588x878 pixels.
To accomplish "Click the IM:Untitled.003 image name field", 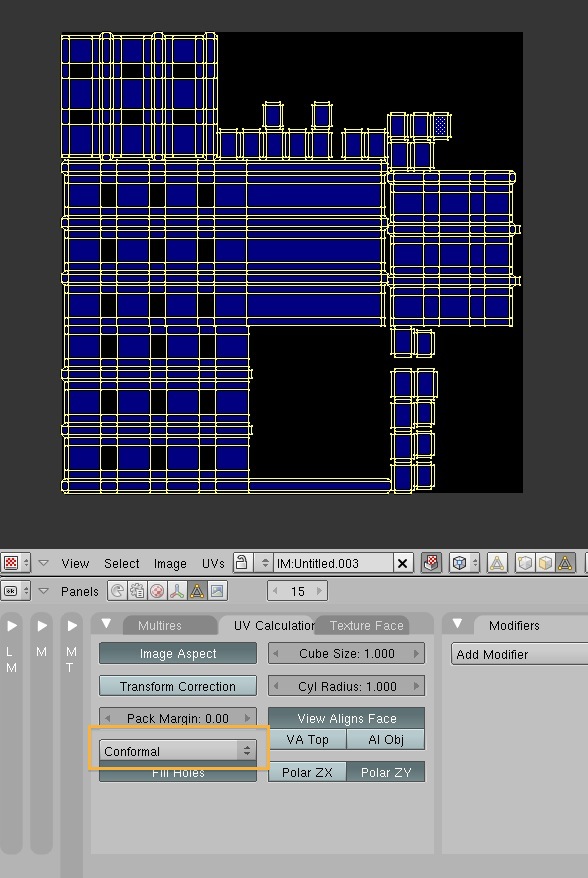I will coord(334,563).
